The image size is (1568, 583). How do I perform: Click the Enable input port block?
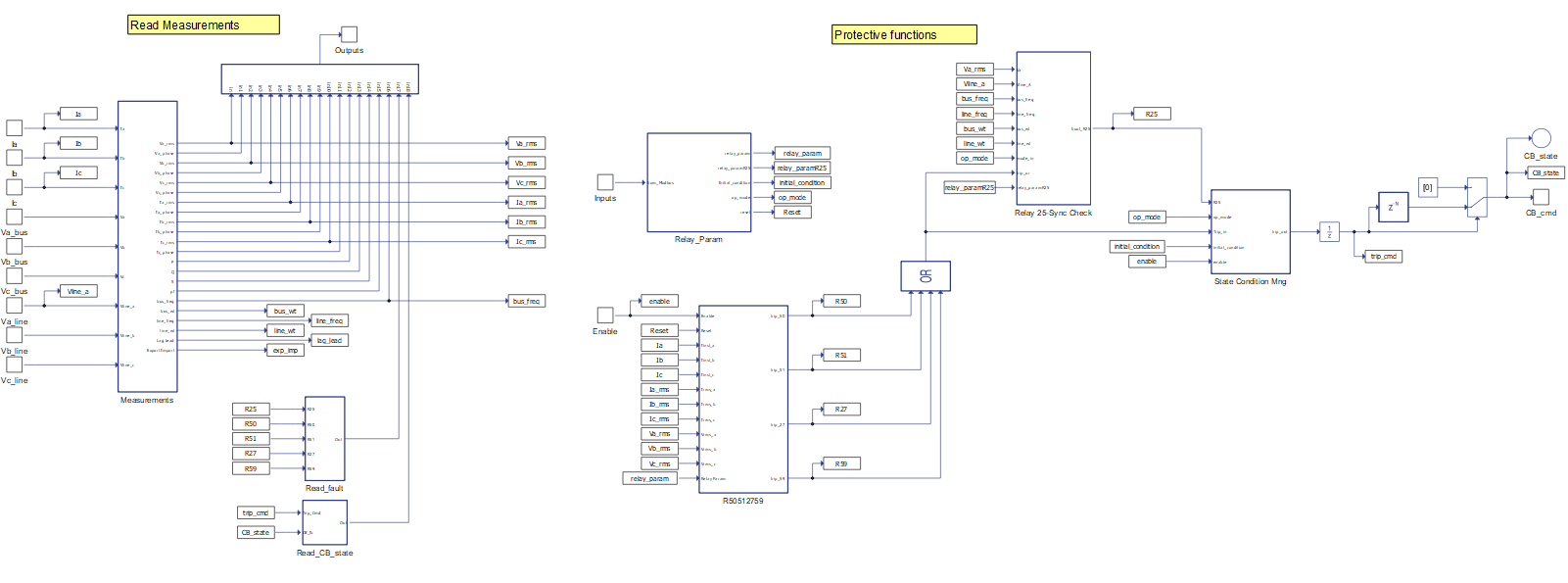(605, 315)
